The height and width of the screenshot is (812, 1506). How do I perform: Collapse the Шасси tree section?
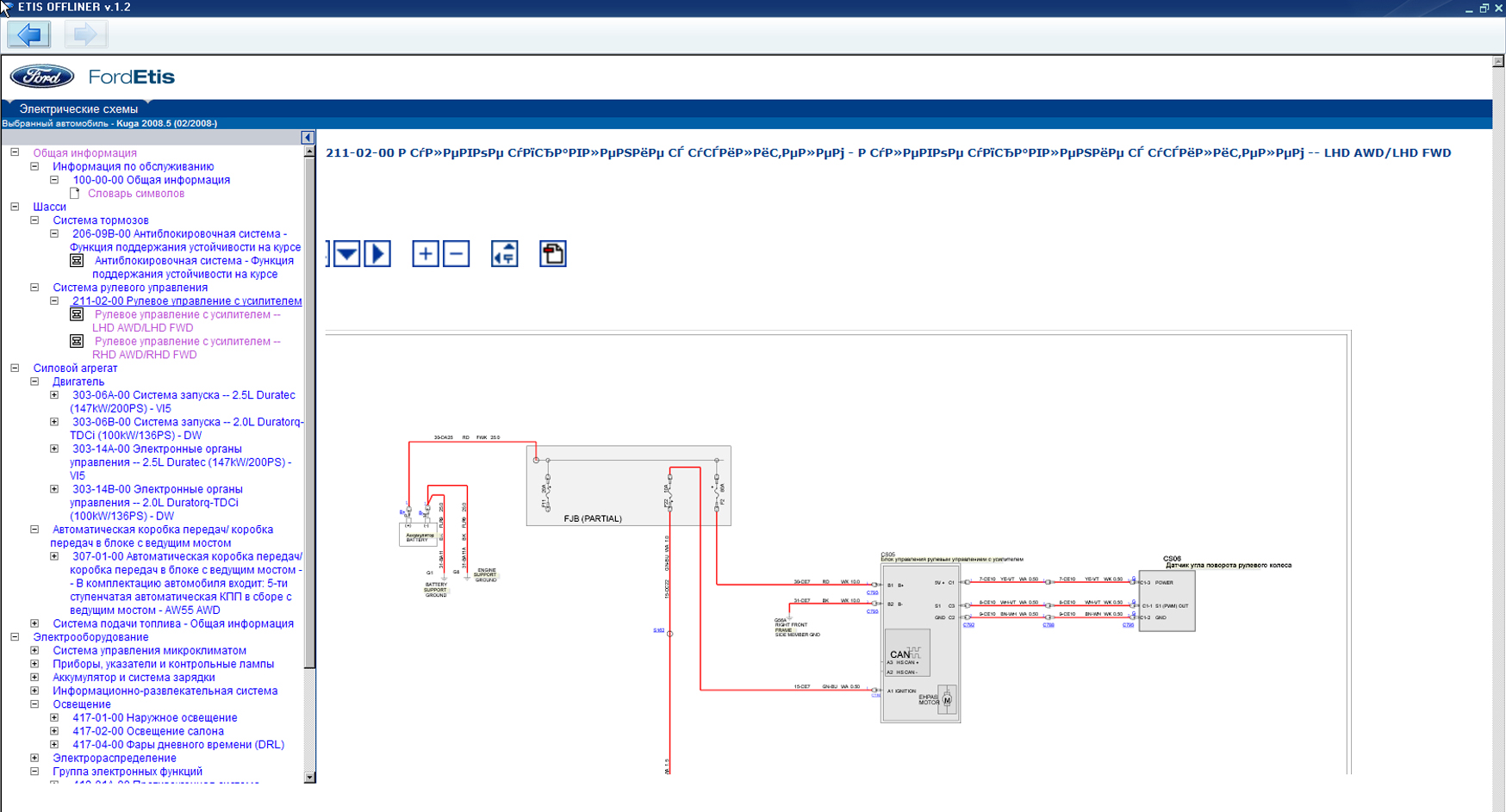pyautogui.click(x=15, y=207)
